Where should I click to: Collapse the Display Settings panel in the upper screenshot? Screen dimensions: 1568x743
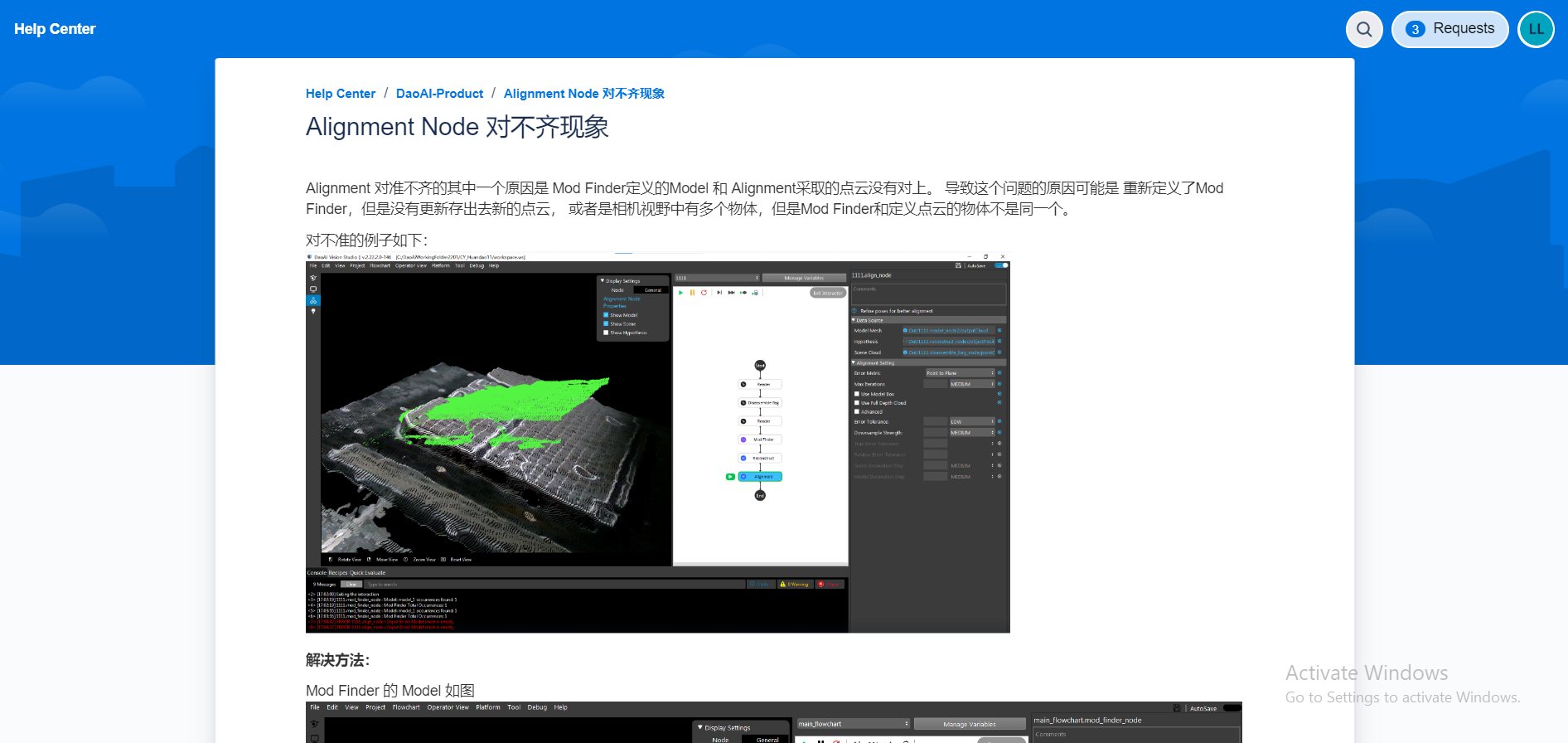[x=603, y=281]
